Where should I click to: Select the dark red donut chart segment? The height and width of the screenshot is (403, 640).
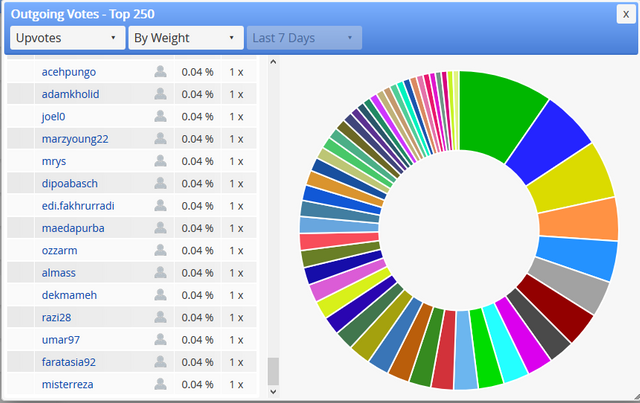558,307
